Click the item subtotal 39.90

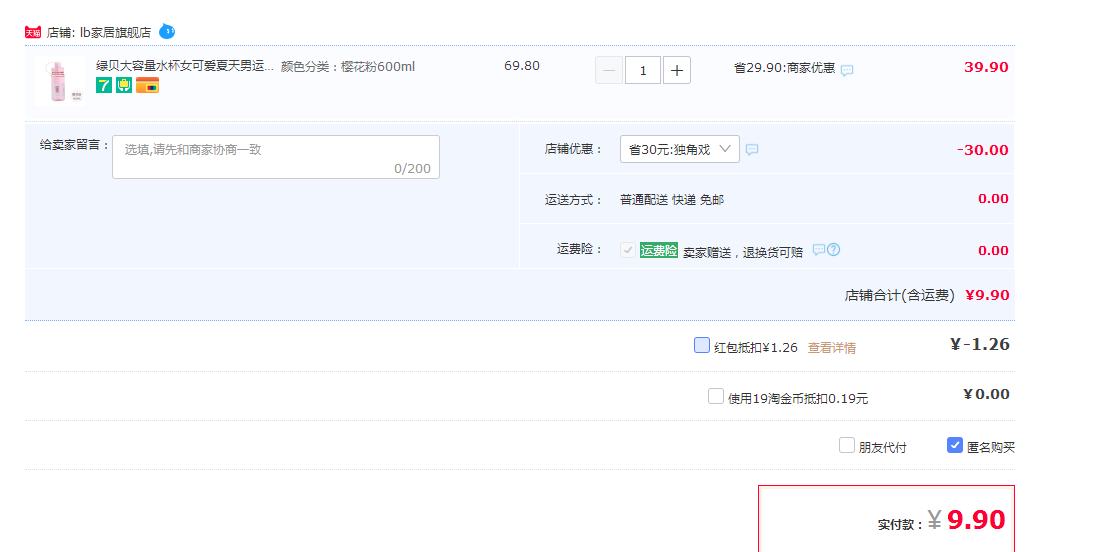point(986,67)
